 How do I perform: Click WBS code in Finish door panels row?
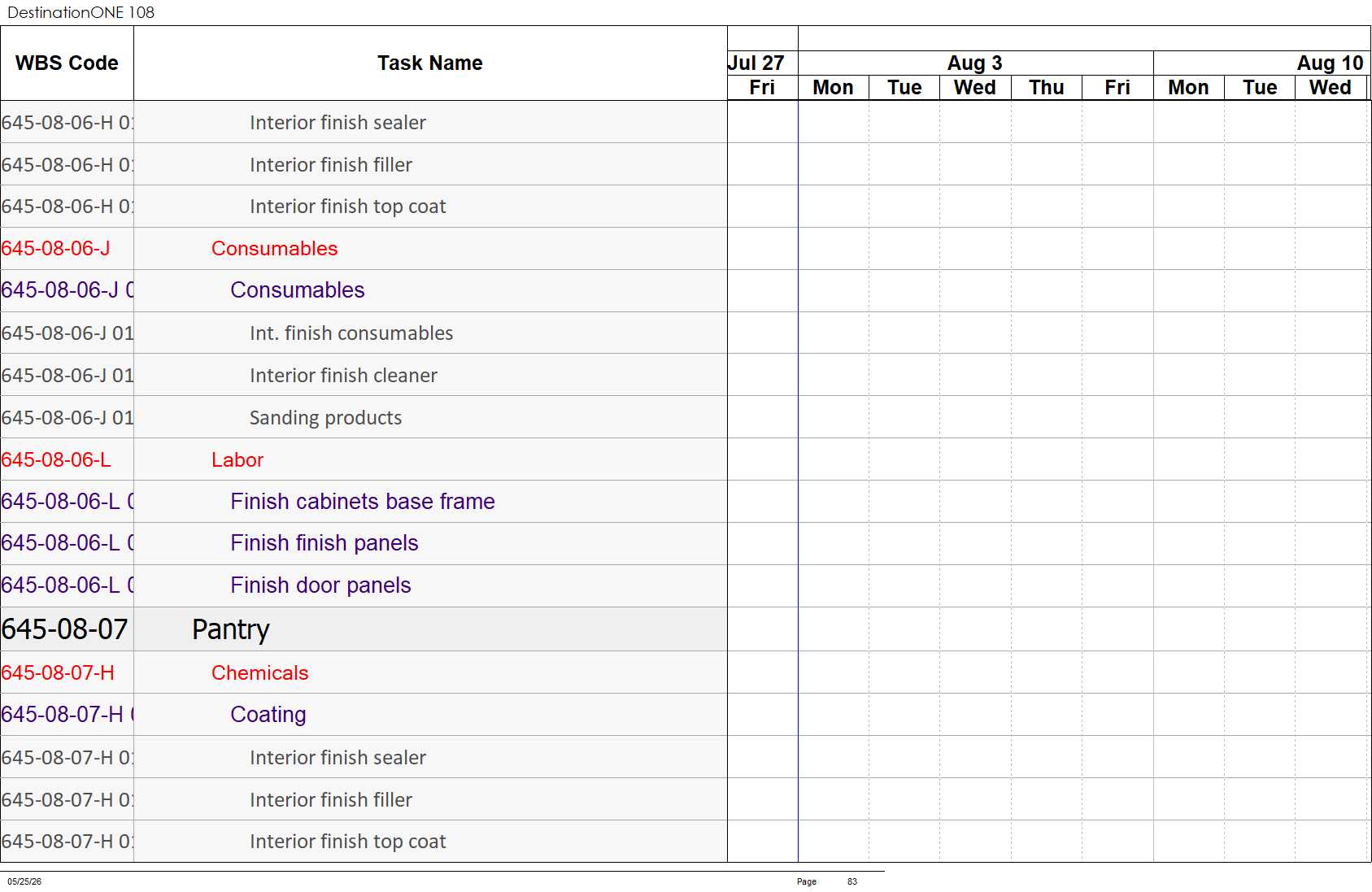pos(68,585)
